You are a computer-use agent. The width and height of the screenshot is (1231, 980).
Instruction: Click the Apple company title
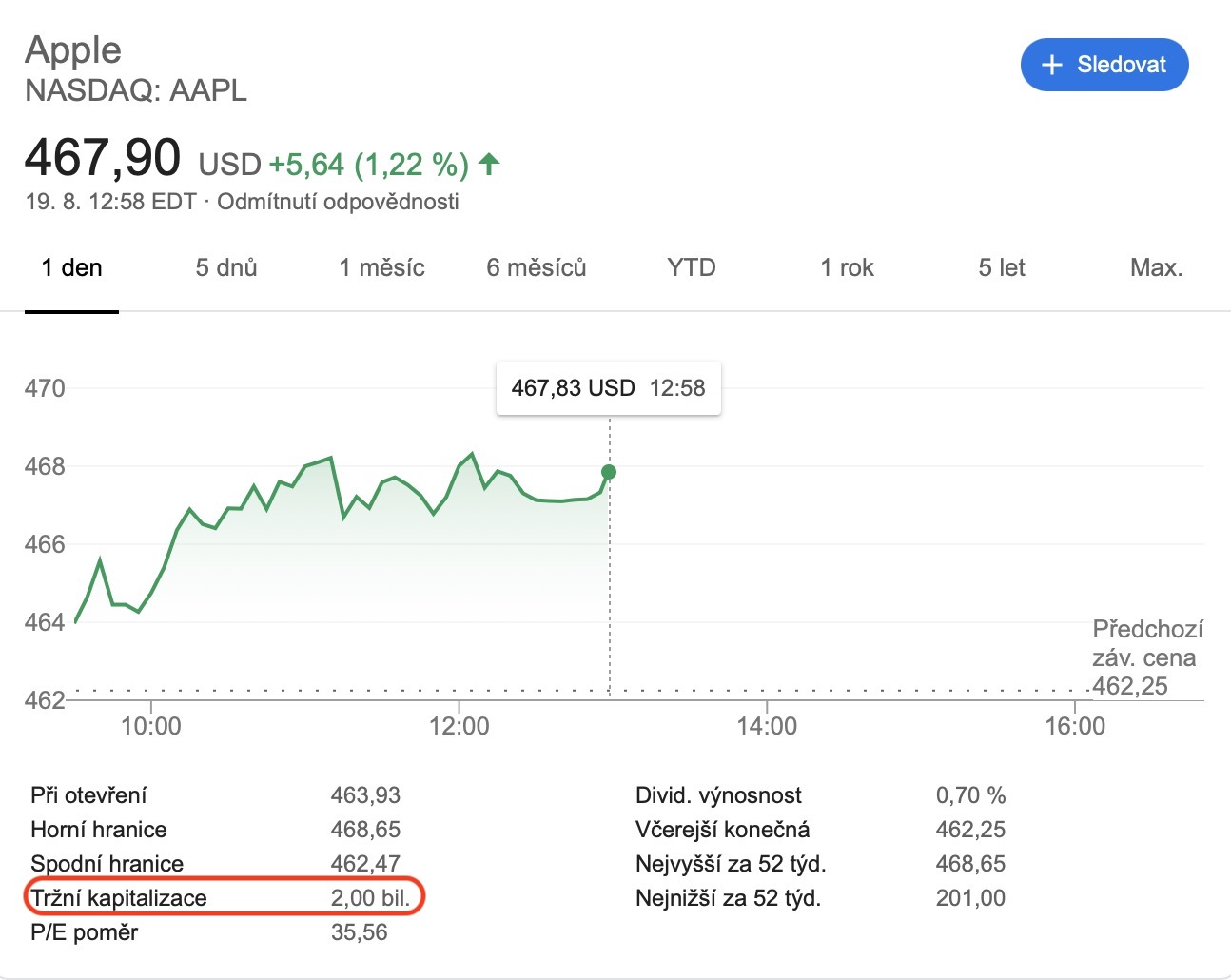point(73,49)
